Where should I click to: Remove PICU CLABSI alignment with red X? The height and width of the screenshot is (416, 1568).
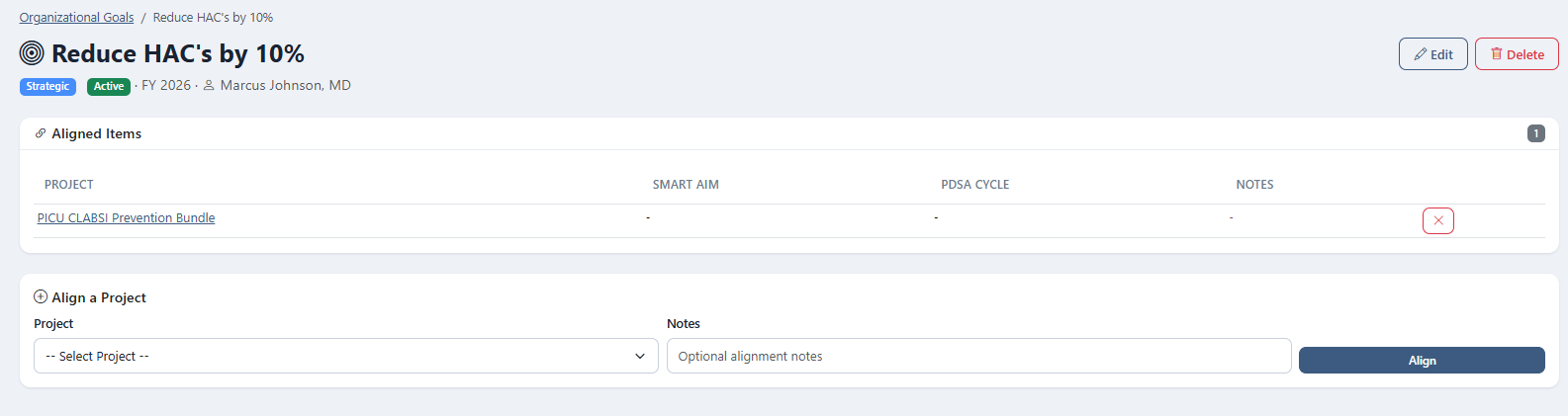[x=1437, y=220]
